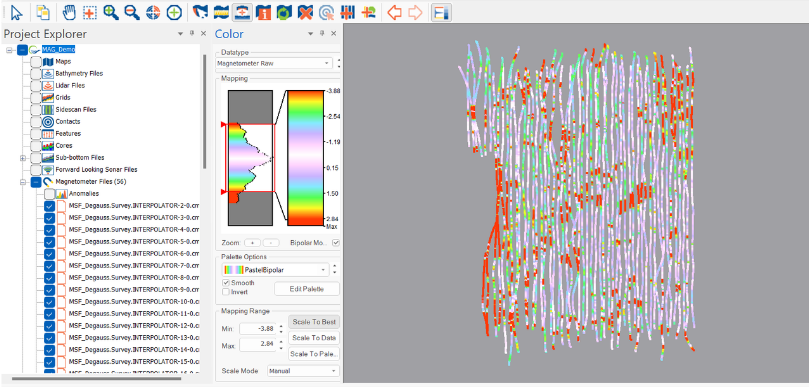Click the map info icon in toolbar
The width and height of the screenshot is (809, 387).
263,12
